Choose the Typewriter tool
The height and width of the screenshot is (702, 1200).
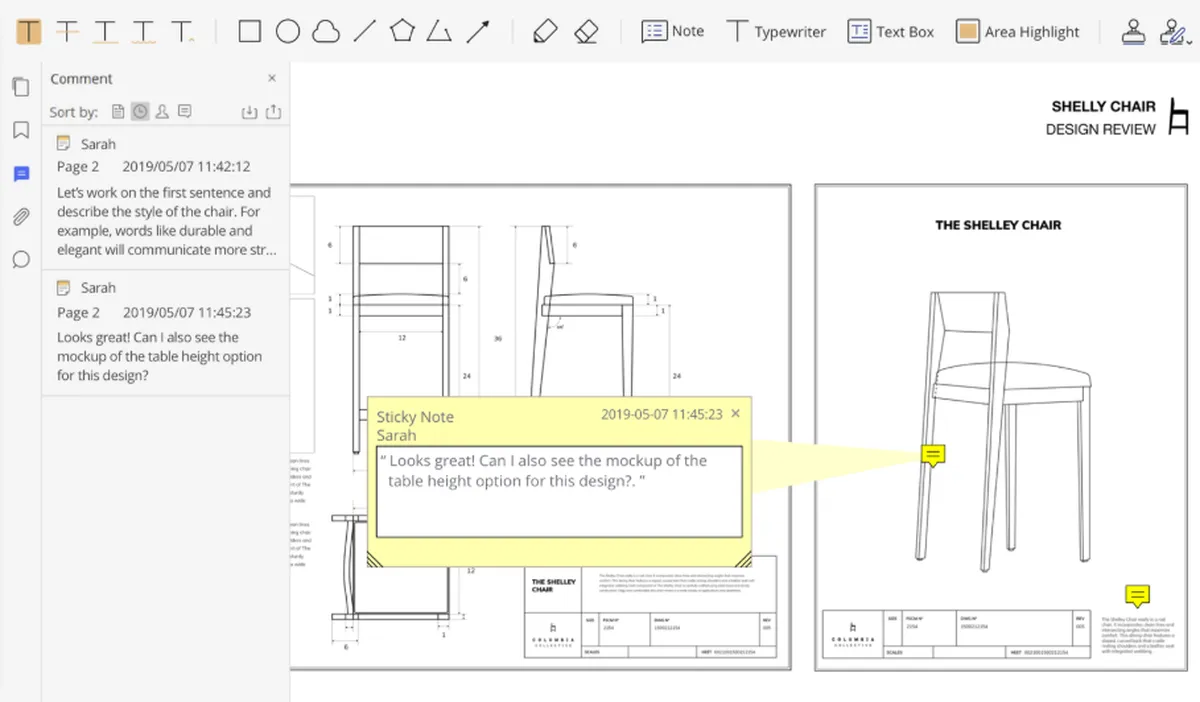(x=776, y=31)
